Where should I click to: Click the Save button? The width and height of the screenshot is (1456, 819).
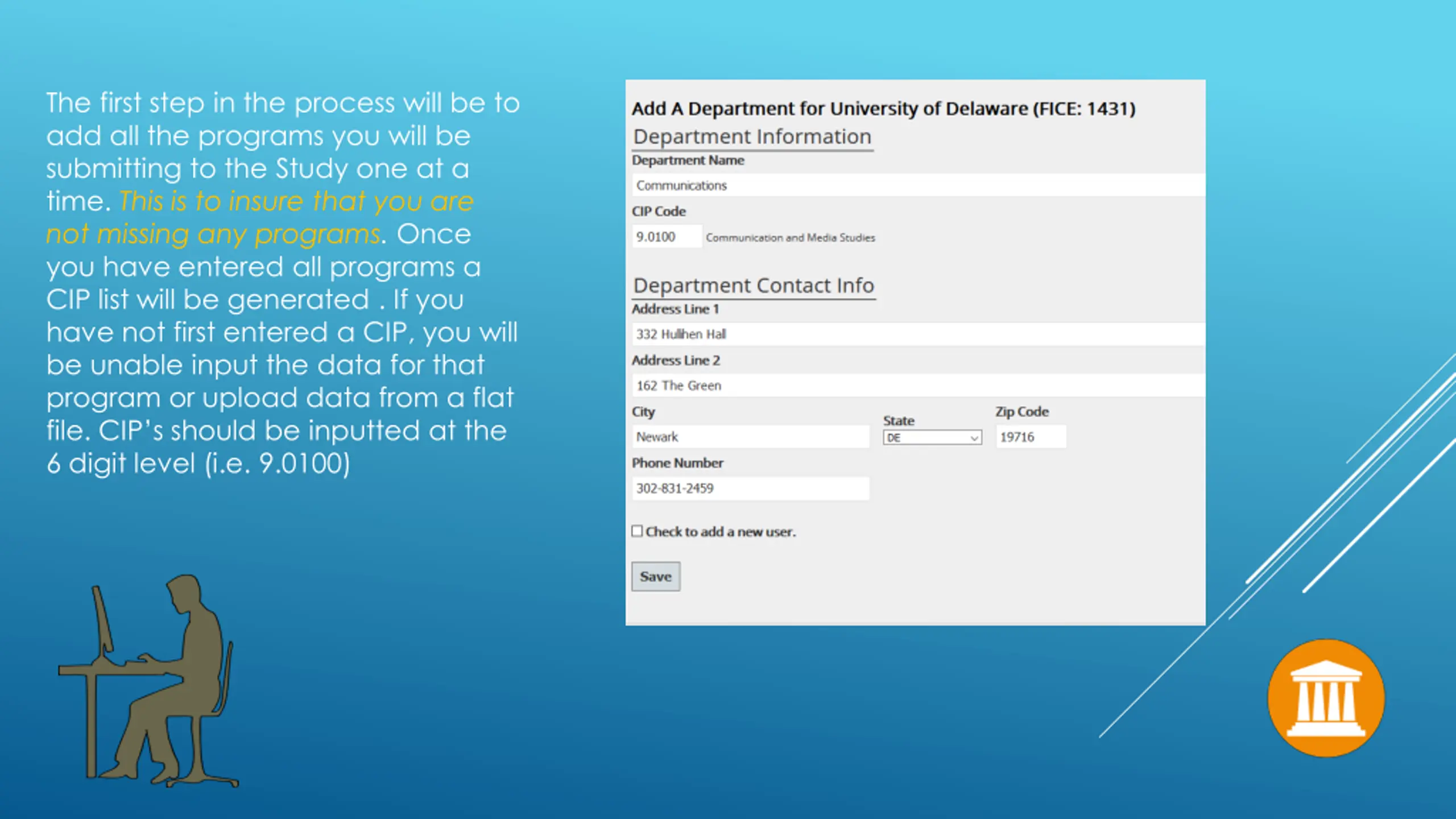point(656,576)
